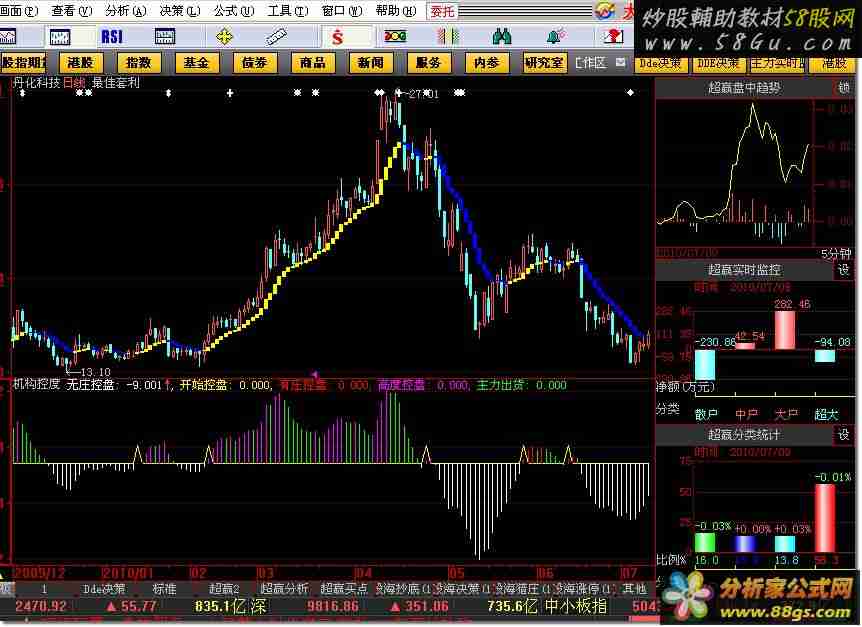Click the 委托 trading button
Screen dimensions: 862x627
(x=443, y=10)
